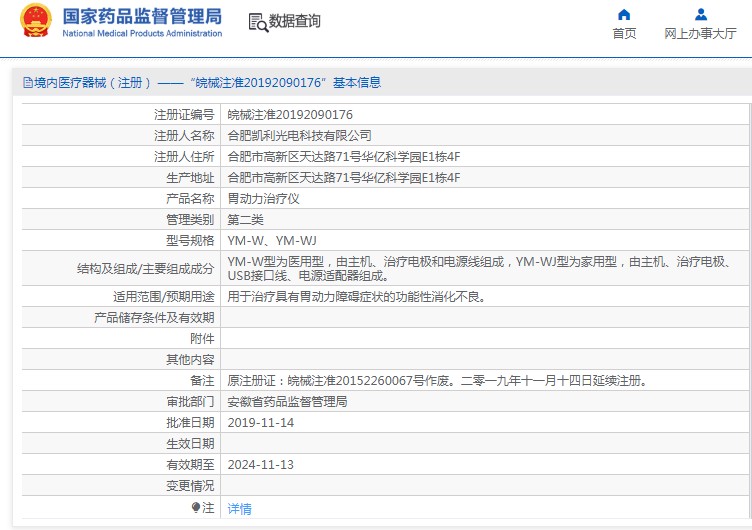Click the 备注 label
752x530 pixels.
pos(202,381)
